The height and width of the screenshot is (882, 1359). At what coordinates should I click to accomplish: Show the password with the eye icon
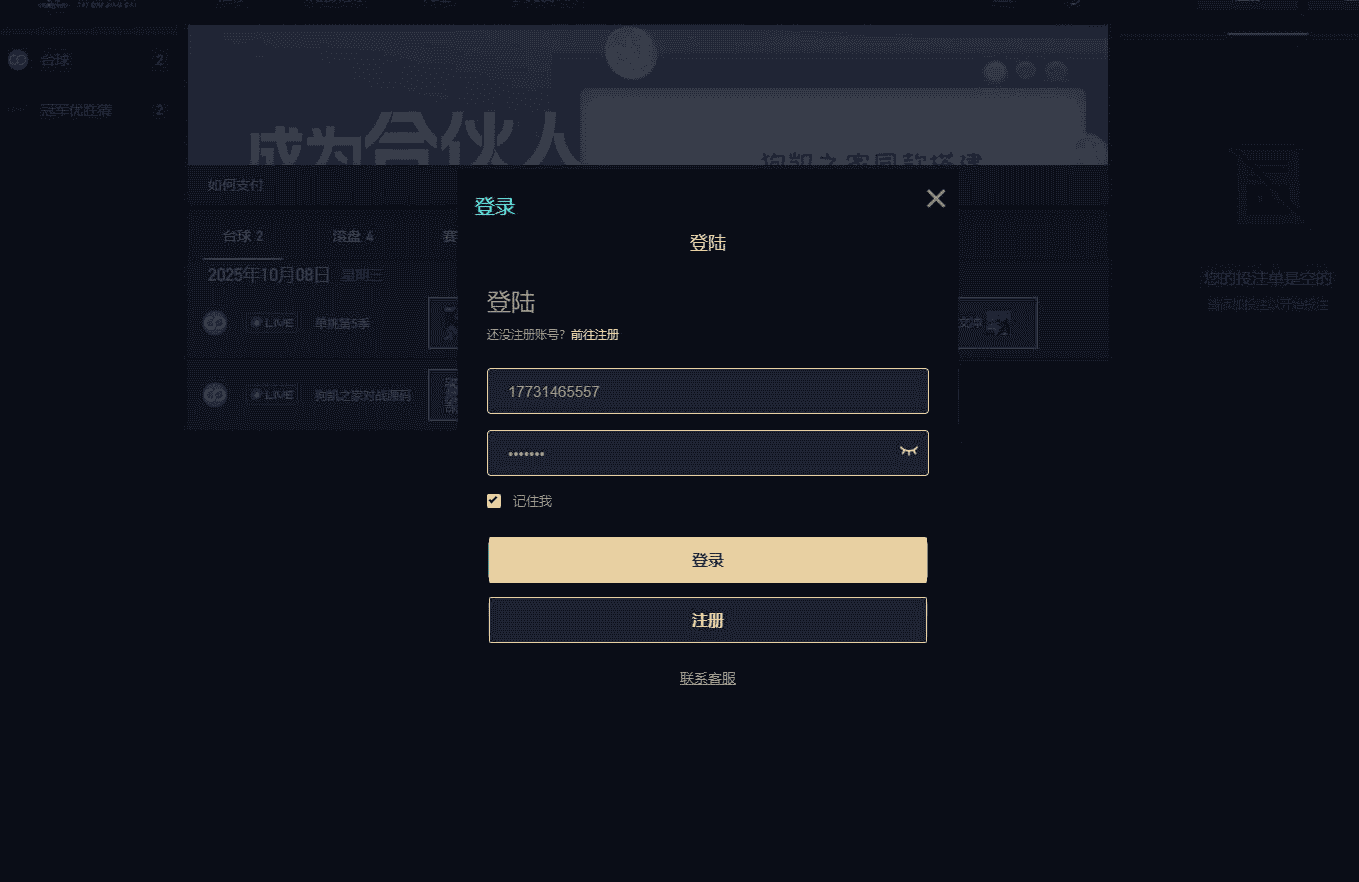[x=908, y=452]
